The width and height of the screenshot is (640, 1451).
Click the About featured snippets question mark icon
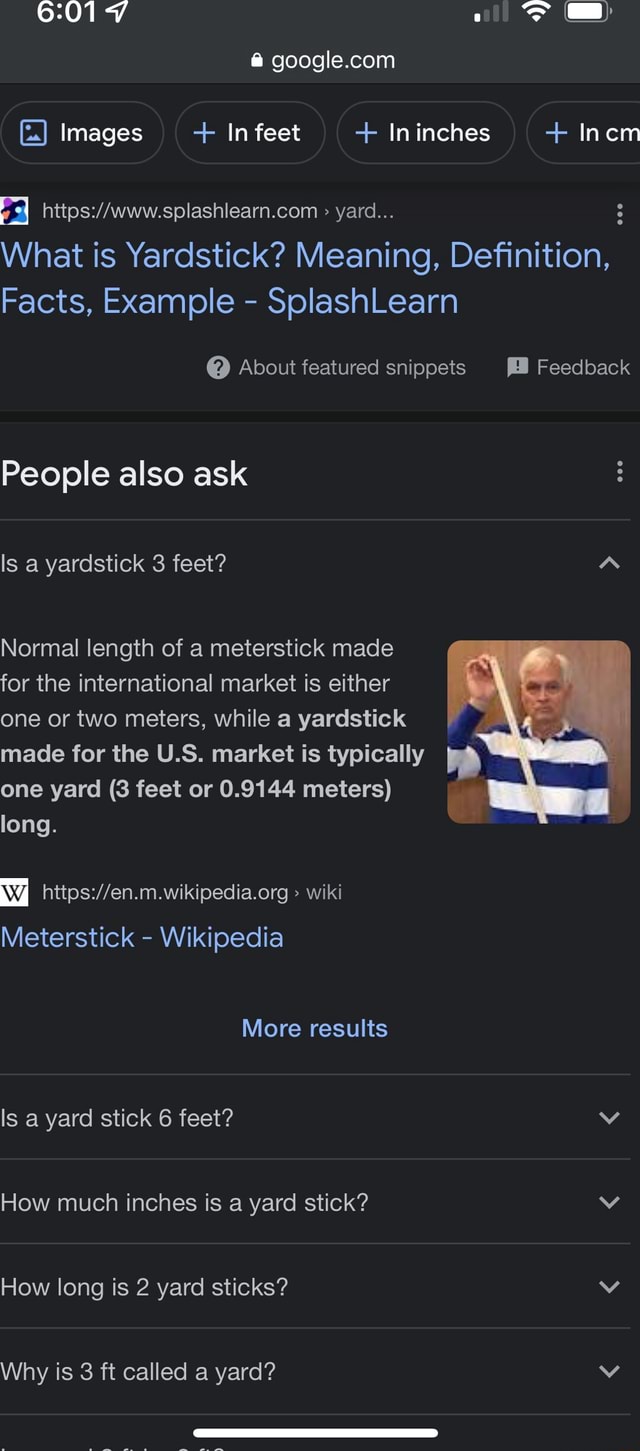click(217, 367)
